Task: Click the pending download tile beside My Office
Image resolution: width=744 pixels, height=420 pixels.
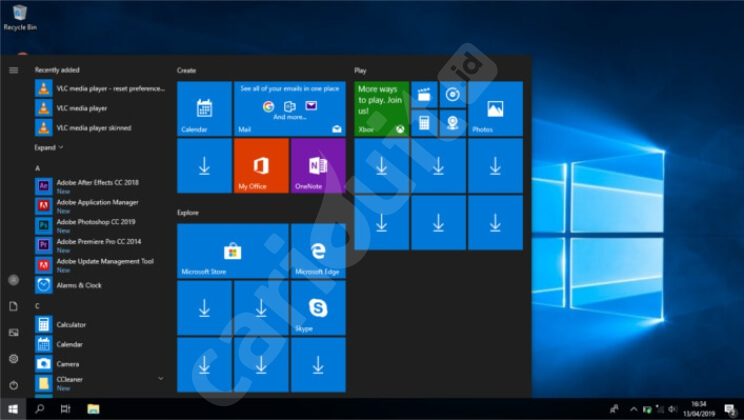Action: (x=205, y=166)
